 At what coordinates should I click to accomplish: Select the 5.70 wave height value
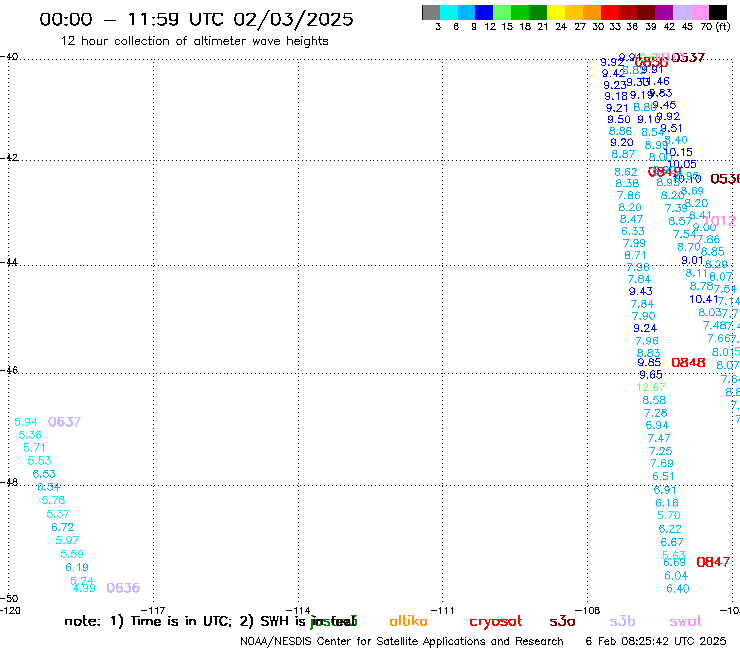click(669, 515)
